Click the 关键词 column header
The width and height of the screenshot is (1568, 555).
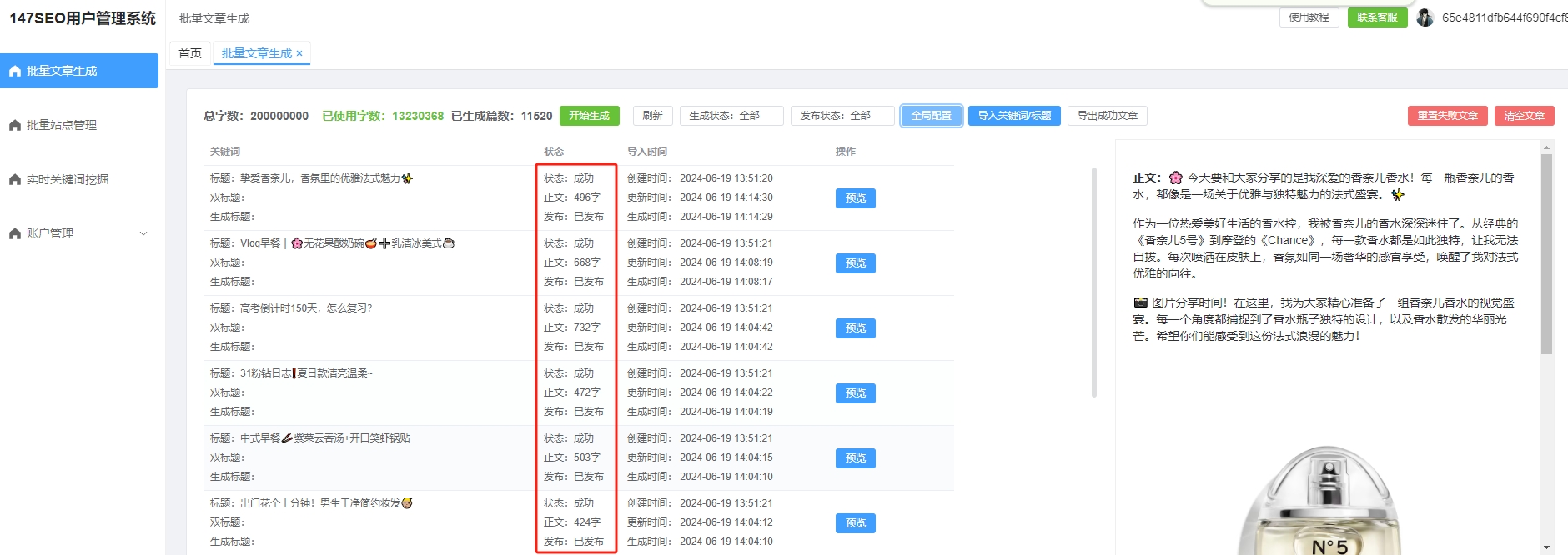tap(225, 152)
